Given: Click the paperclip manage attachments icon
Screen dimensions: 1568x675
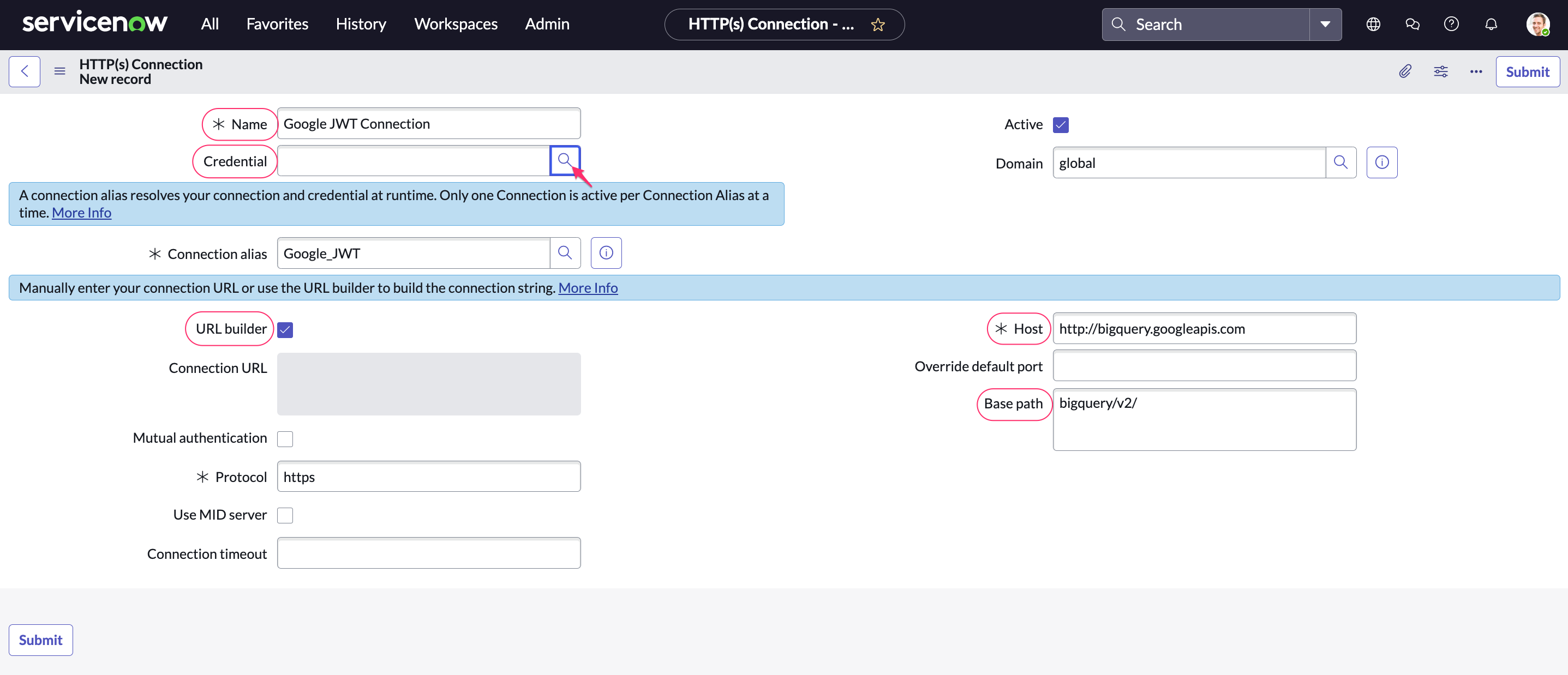Looking at the screenshot, I should tap(1405, 72).
